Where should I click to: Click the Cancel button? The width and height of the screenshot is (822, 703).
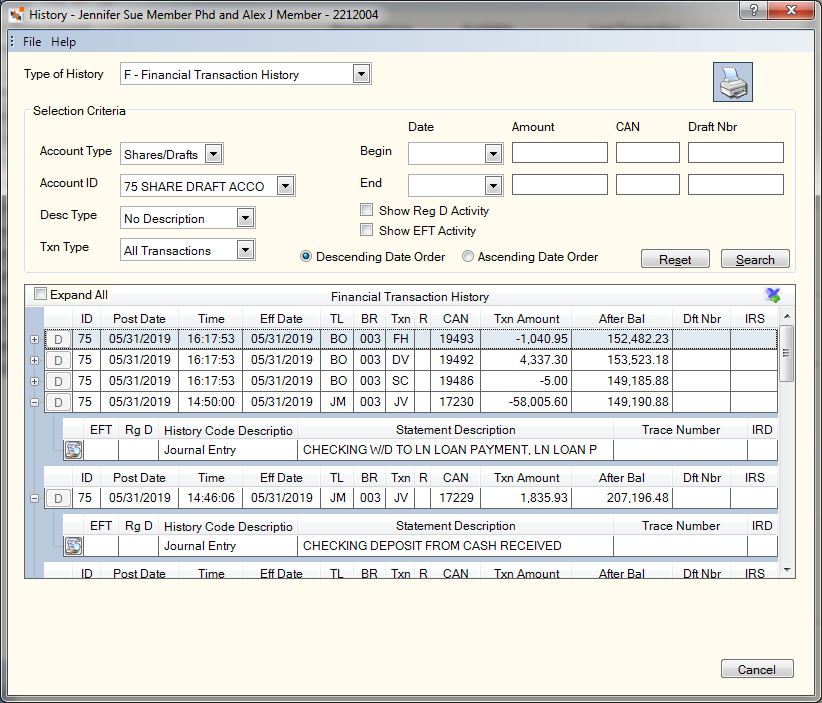[757, 669]
